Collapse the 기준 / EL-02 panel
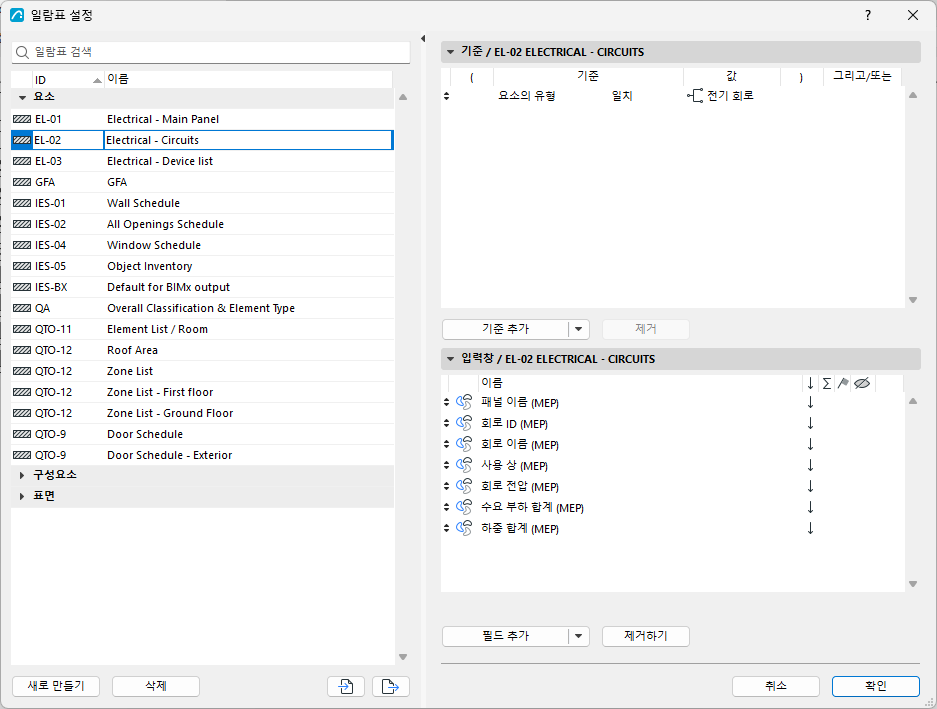This screenshot has height=709, width=937. coord(451,52)
